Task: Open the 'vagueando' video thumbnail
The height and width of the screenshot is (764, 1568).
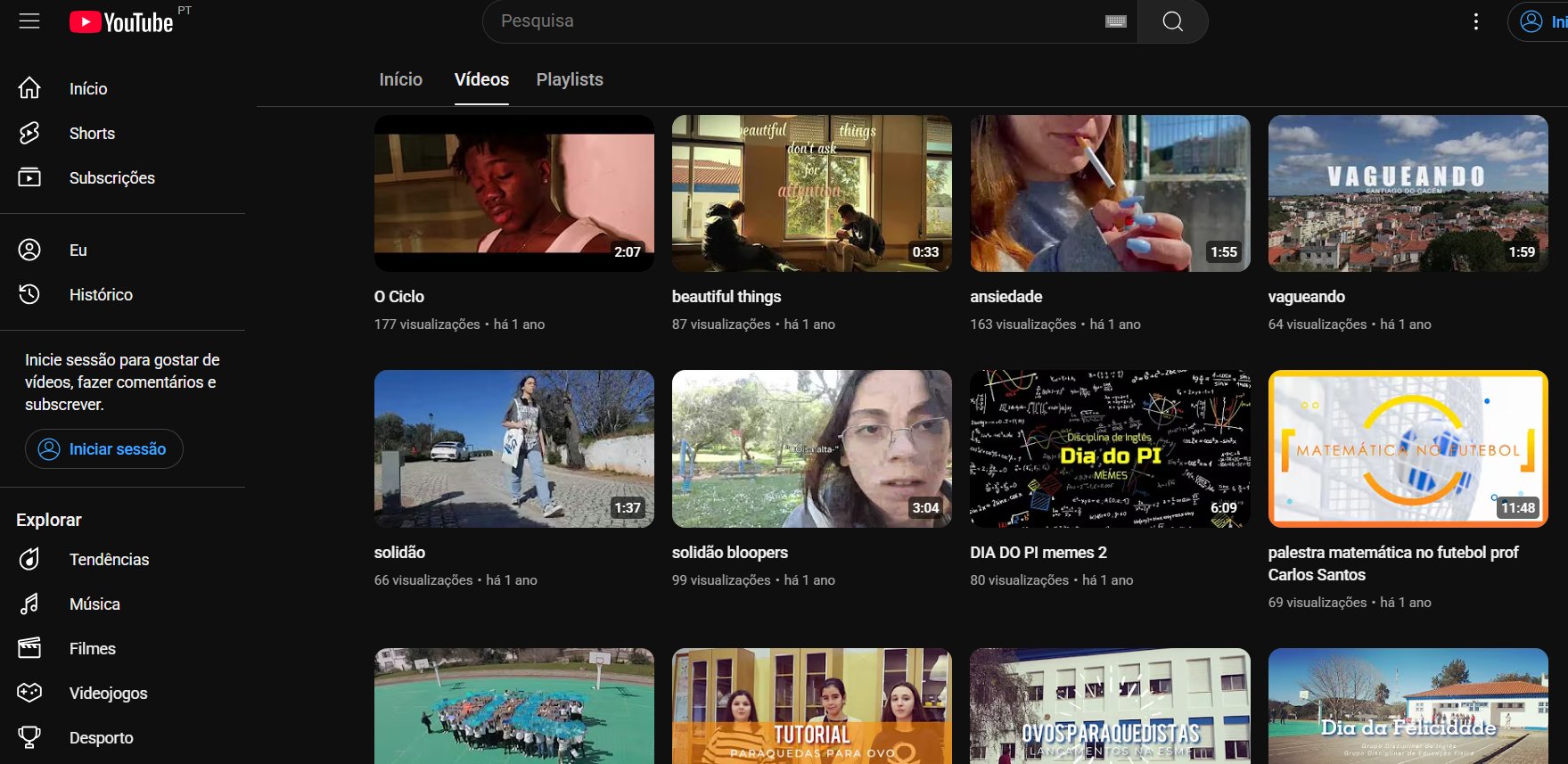Action: point(1408,193)
